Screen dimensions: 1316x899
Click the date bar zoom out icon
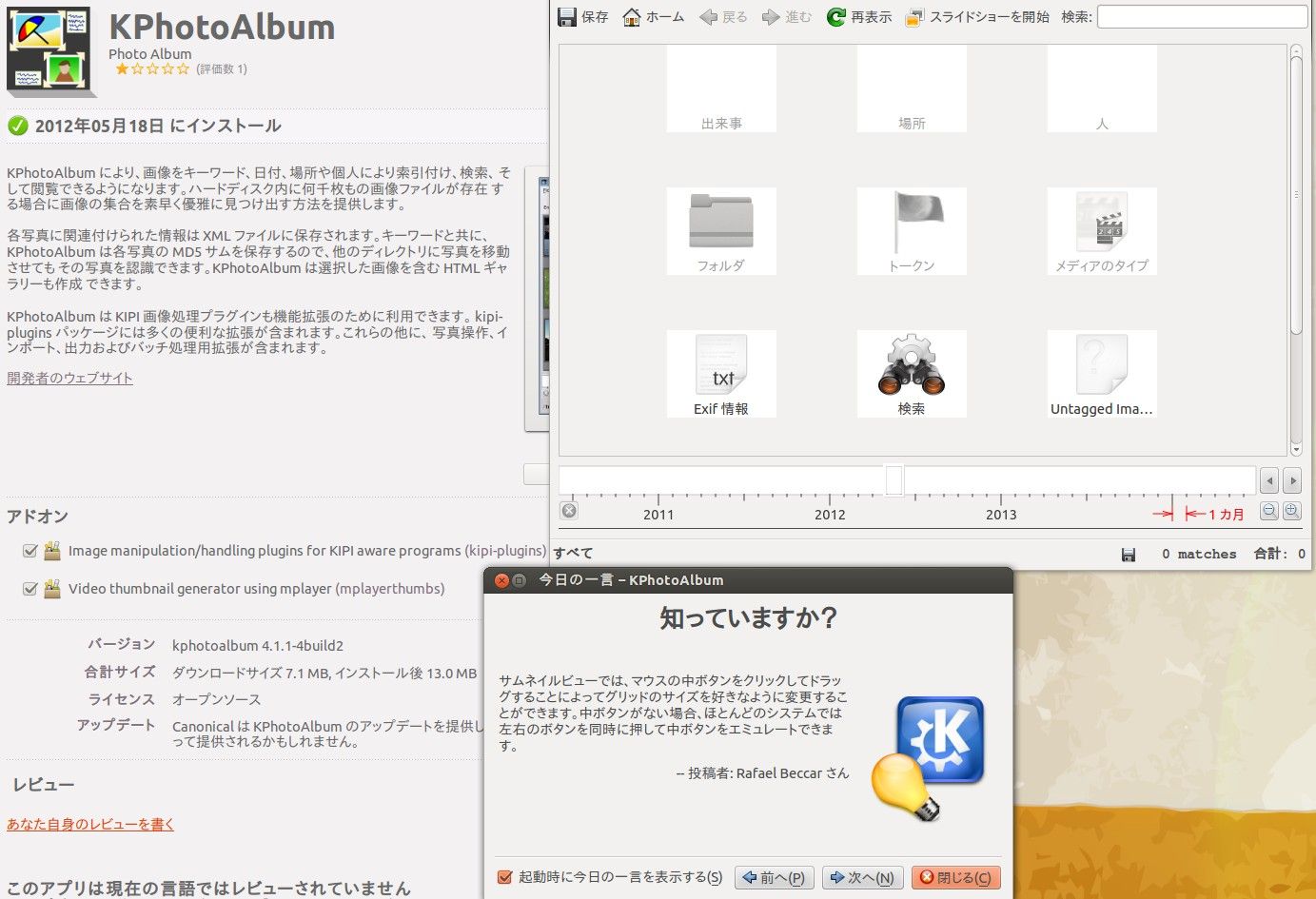tap(1269, 511)
